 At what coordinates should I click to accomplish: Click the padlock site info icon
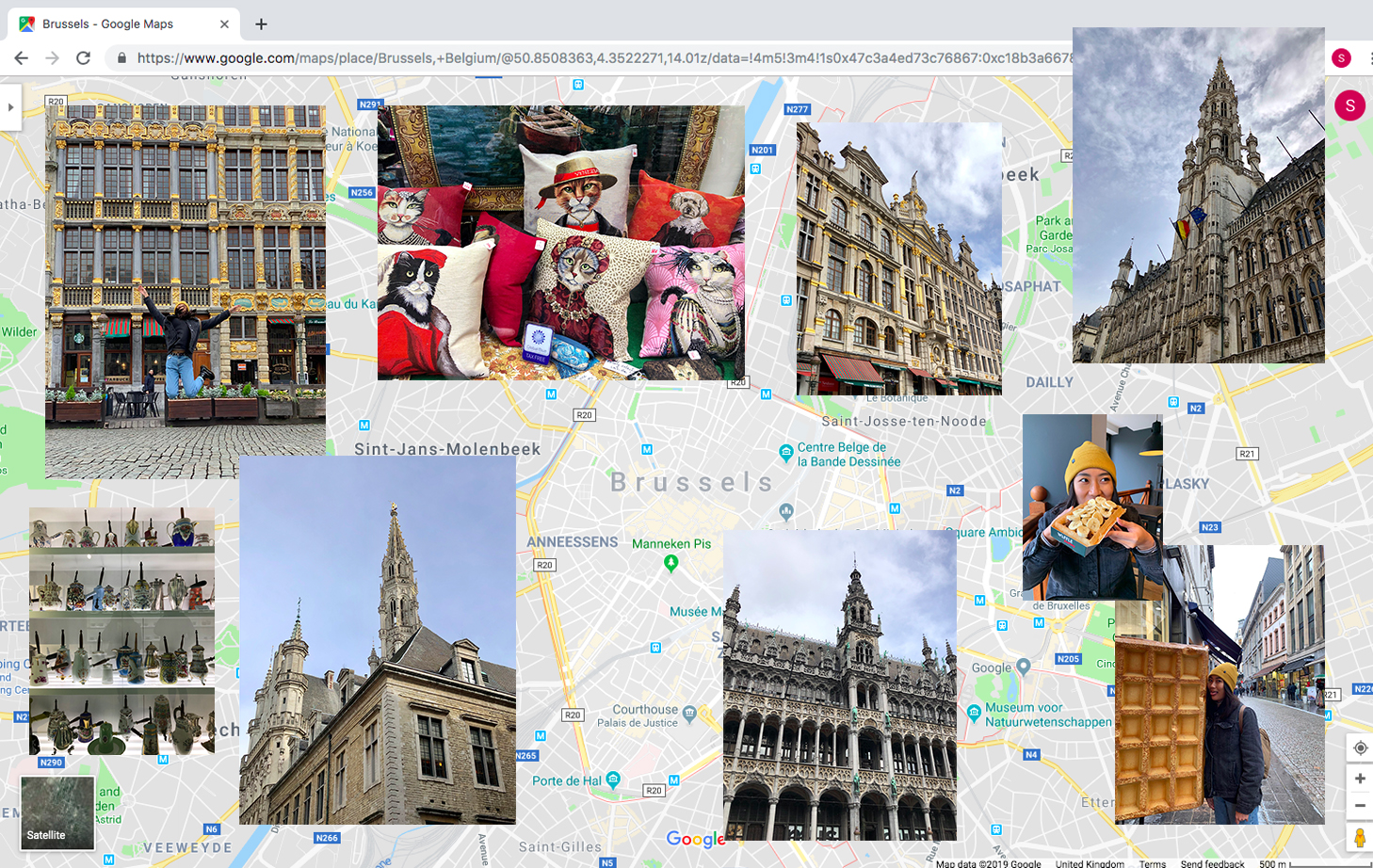click(121, 58)
